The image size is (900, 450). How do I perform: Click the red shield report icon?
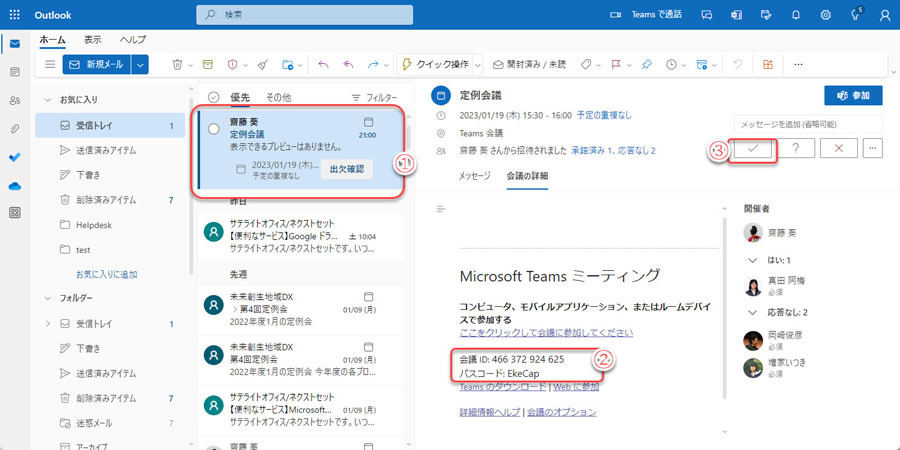[x=232, y=65]
